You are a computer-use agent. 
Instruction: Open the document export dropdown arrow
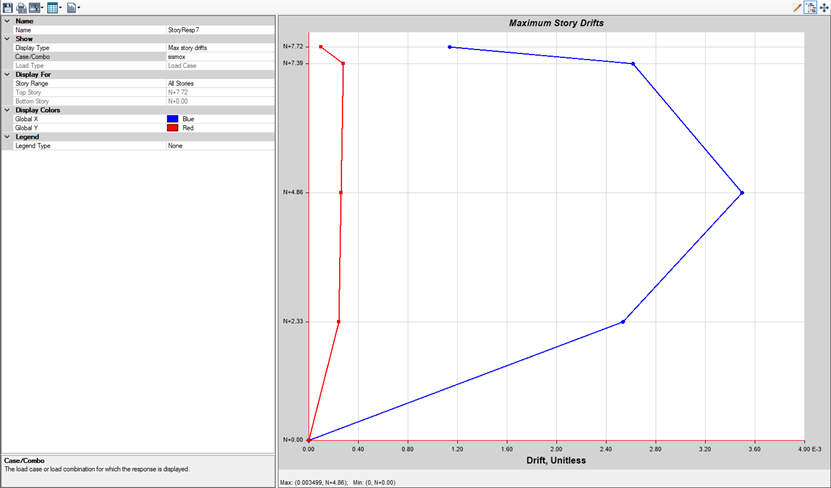(79, 7)
